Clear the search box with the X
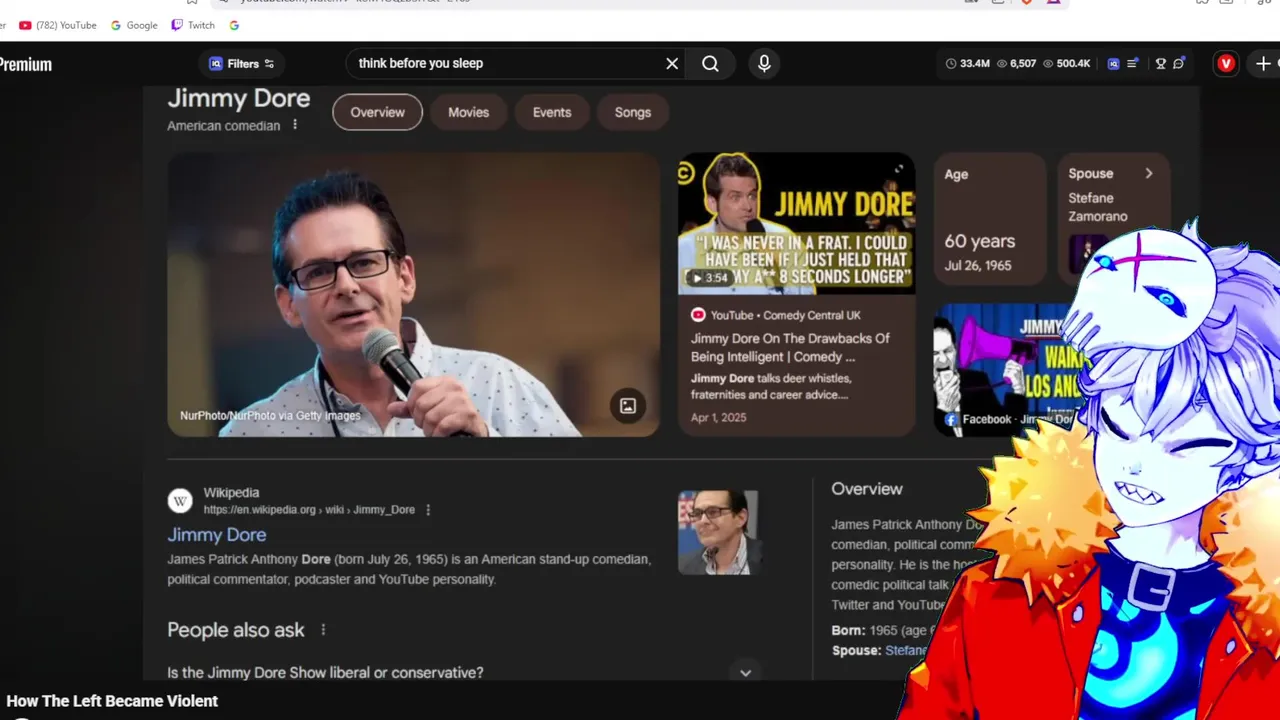 [672, 63]
